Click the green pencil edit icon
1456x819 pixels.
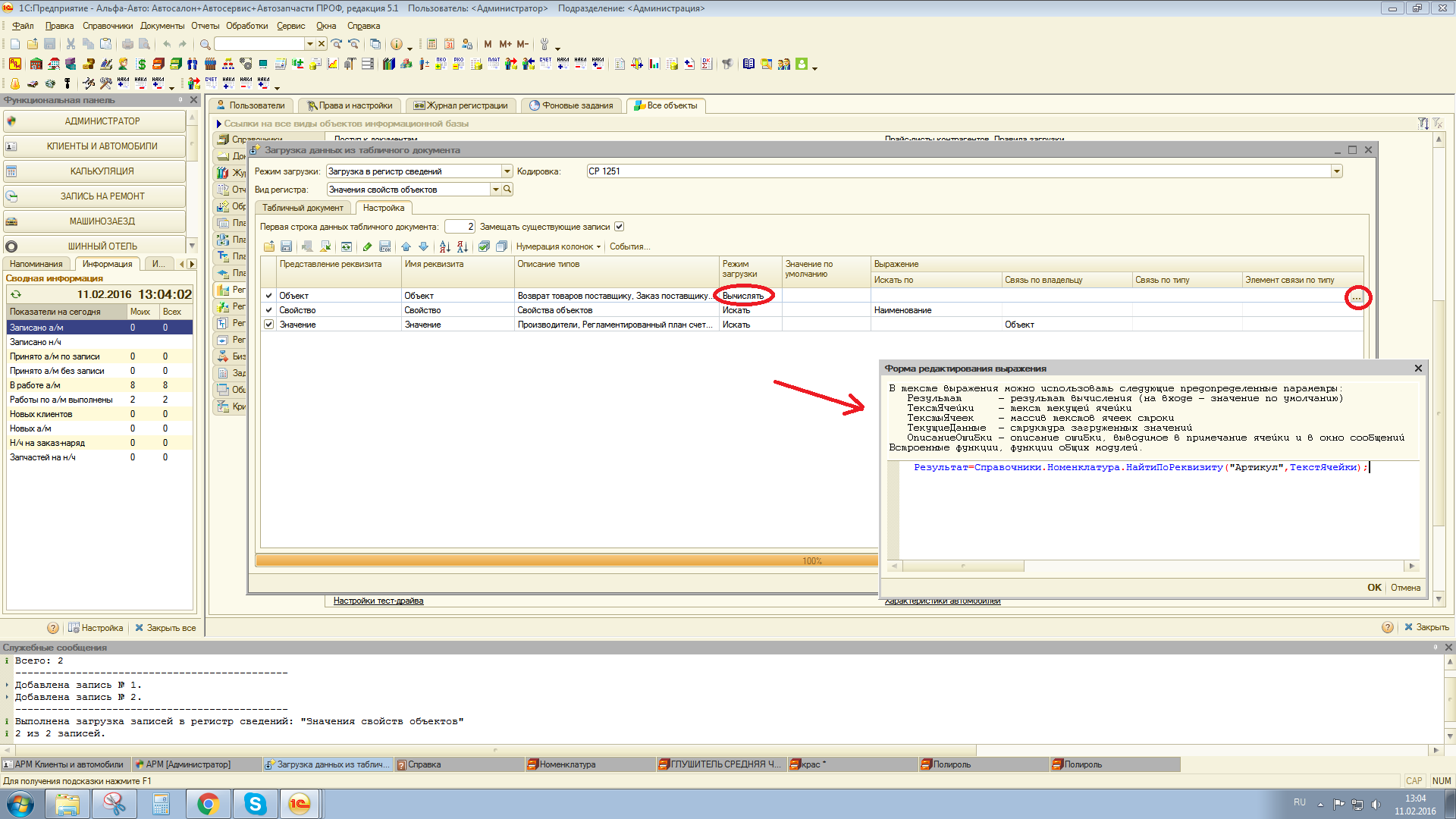point(367,246)
